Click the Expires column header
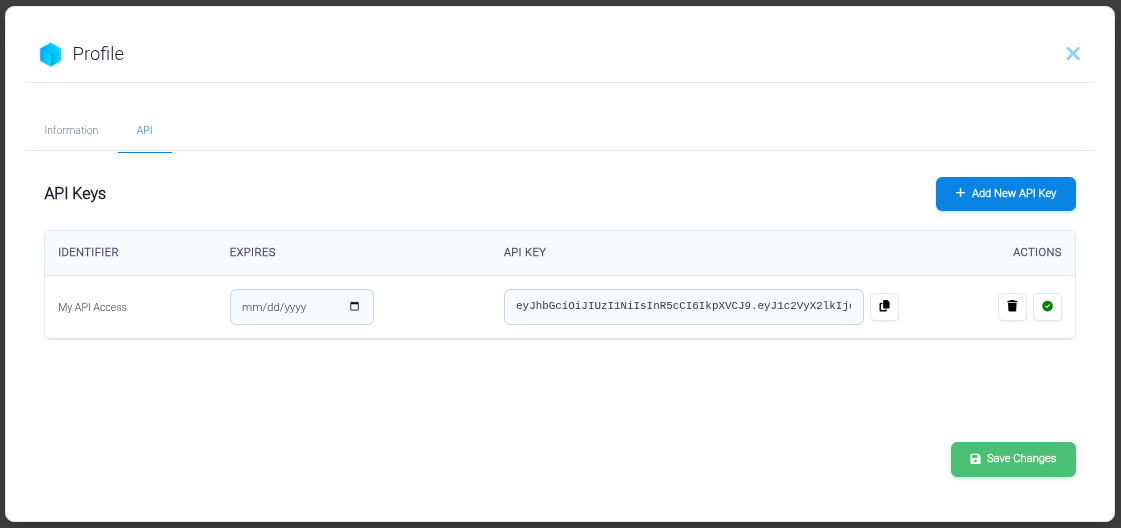The height and width of the screenshot is (528, 1121). [x=252, y=252]
